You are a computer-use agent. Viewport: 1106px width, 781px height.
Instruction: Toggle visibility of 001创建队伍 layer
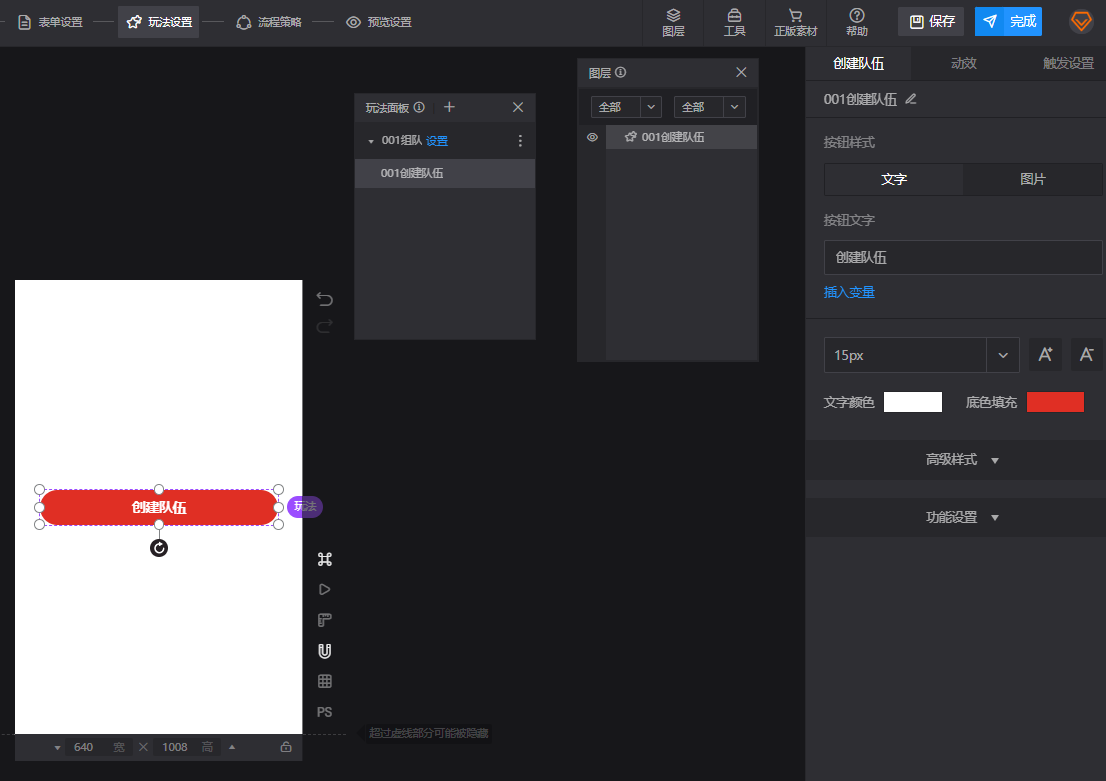pyautogui.click(x=592, y=137)
